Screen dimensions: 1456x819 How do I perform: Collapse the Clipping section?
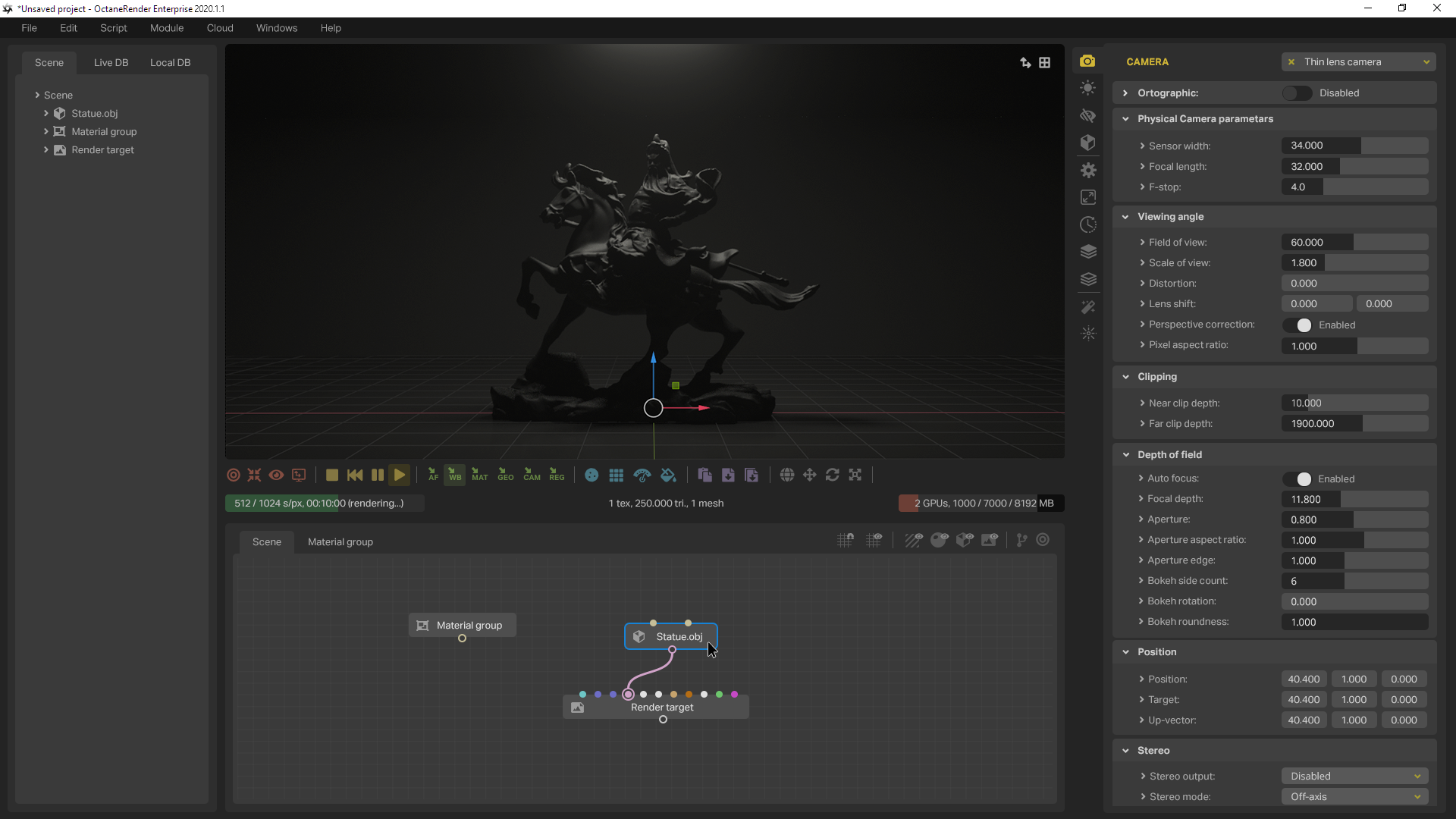[x=1125, y=377]
